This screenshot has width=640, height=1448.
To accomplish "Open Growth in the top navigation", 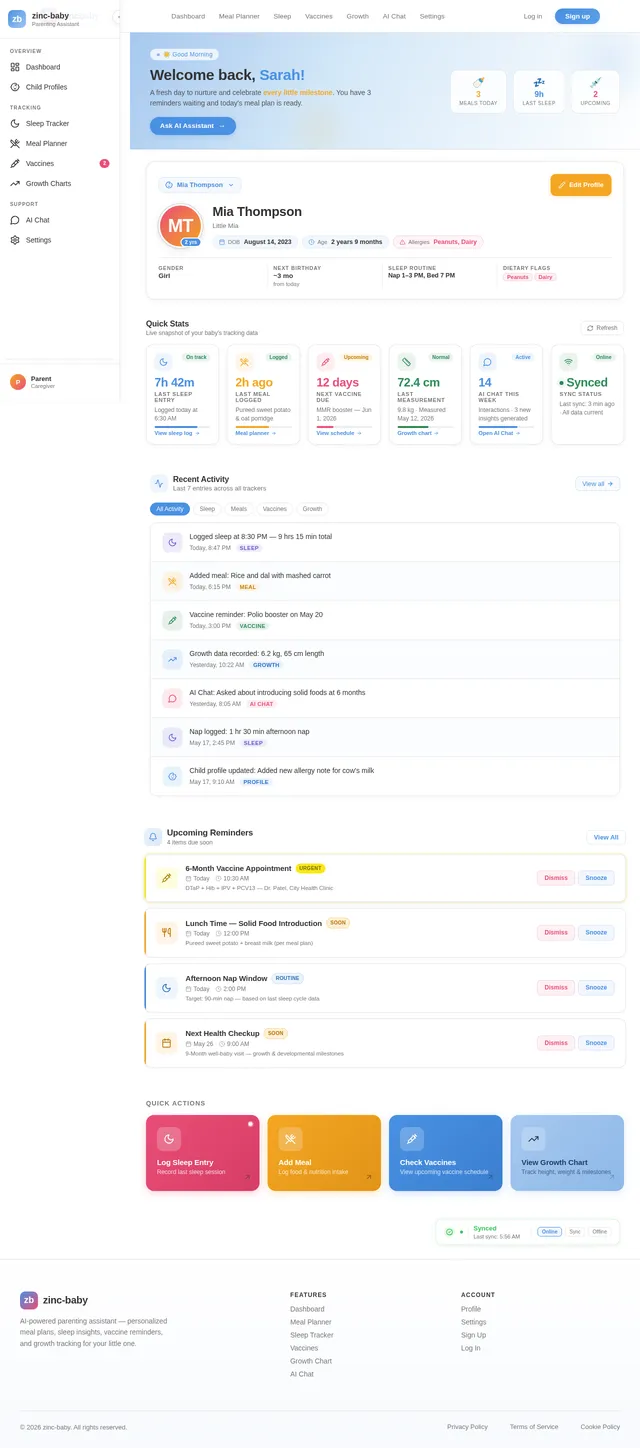I will click(x=357, y=16).
